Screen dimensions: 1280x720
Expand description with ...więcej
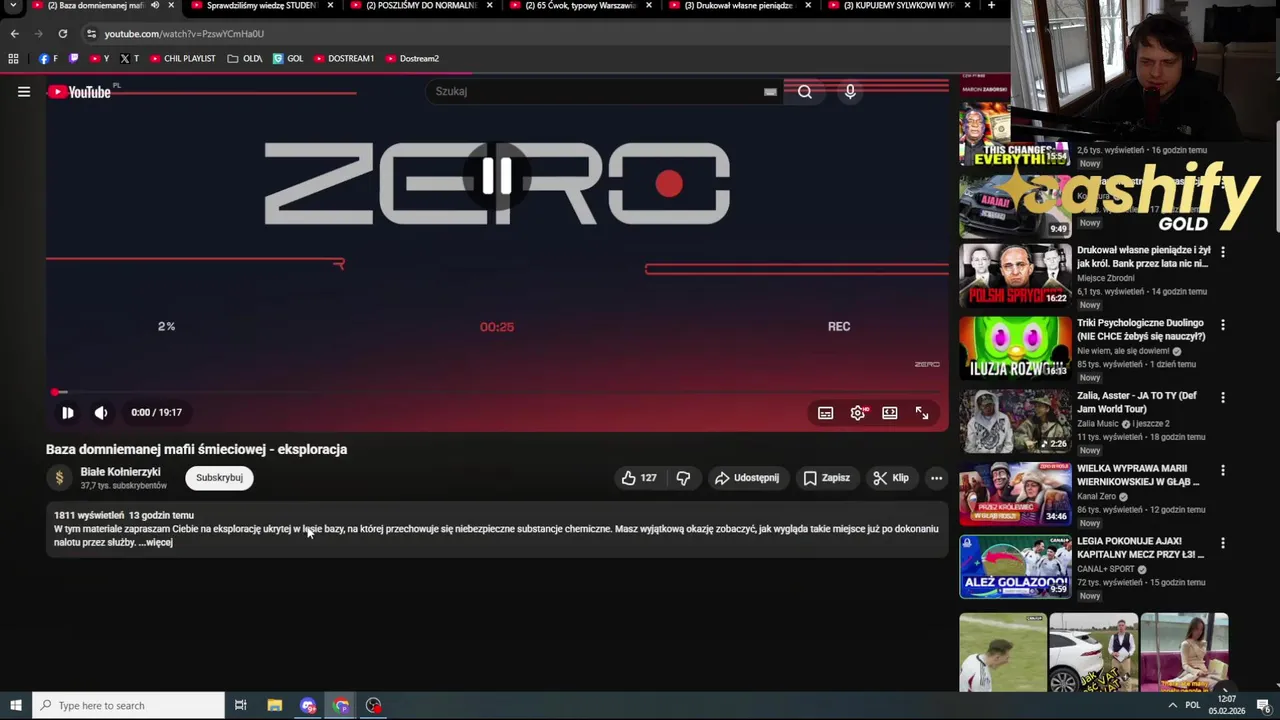point(155,542)
